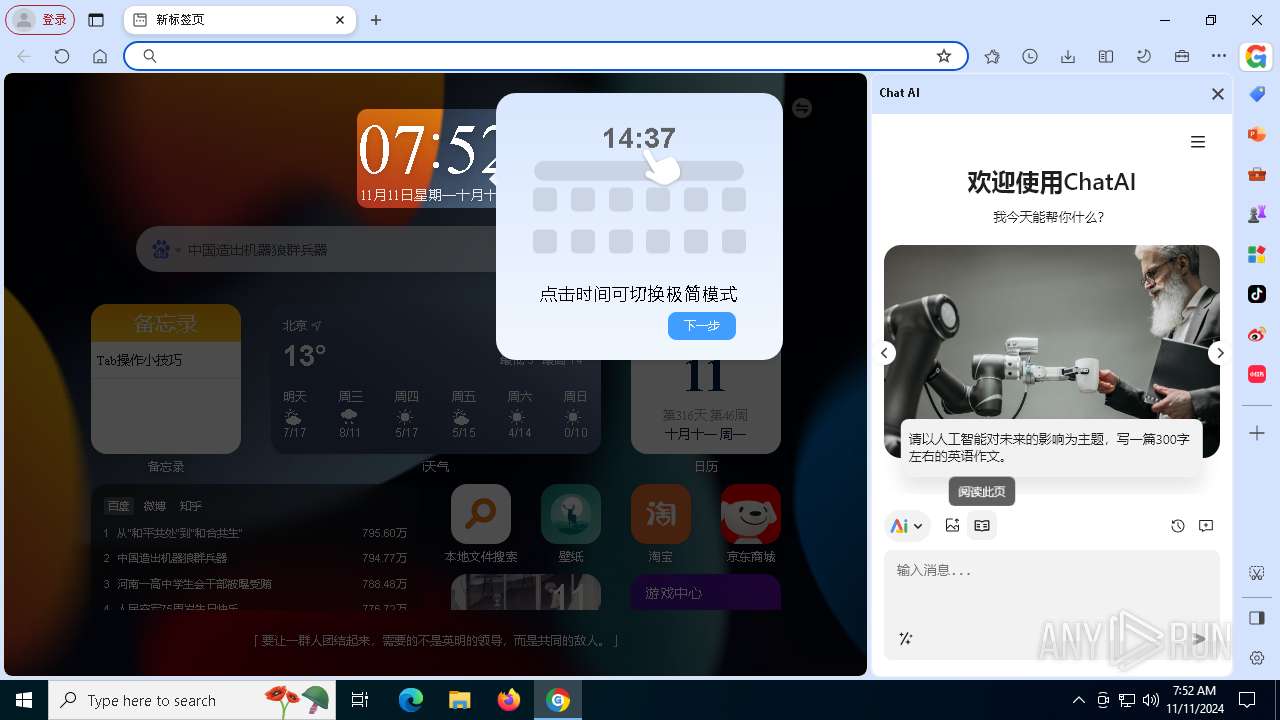Open Microsoft Edge from taskbar
1280x720 pixels.
(x=411, y=700)
